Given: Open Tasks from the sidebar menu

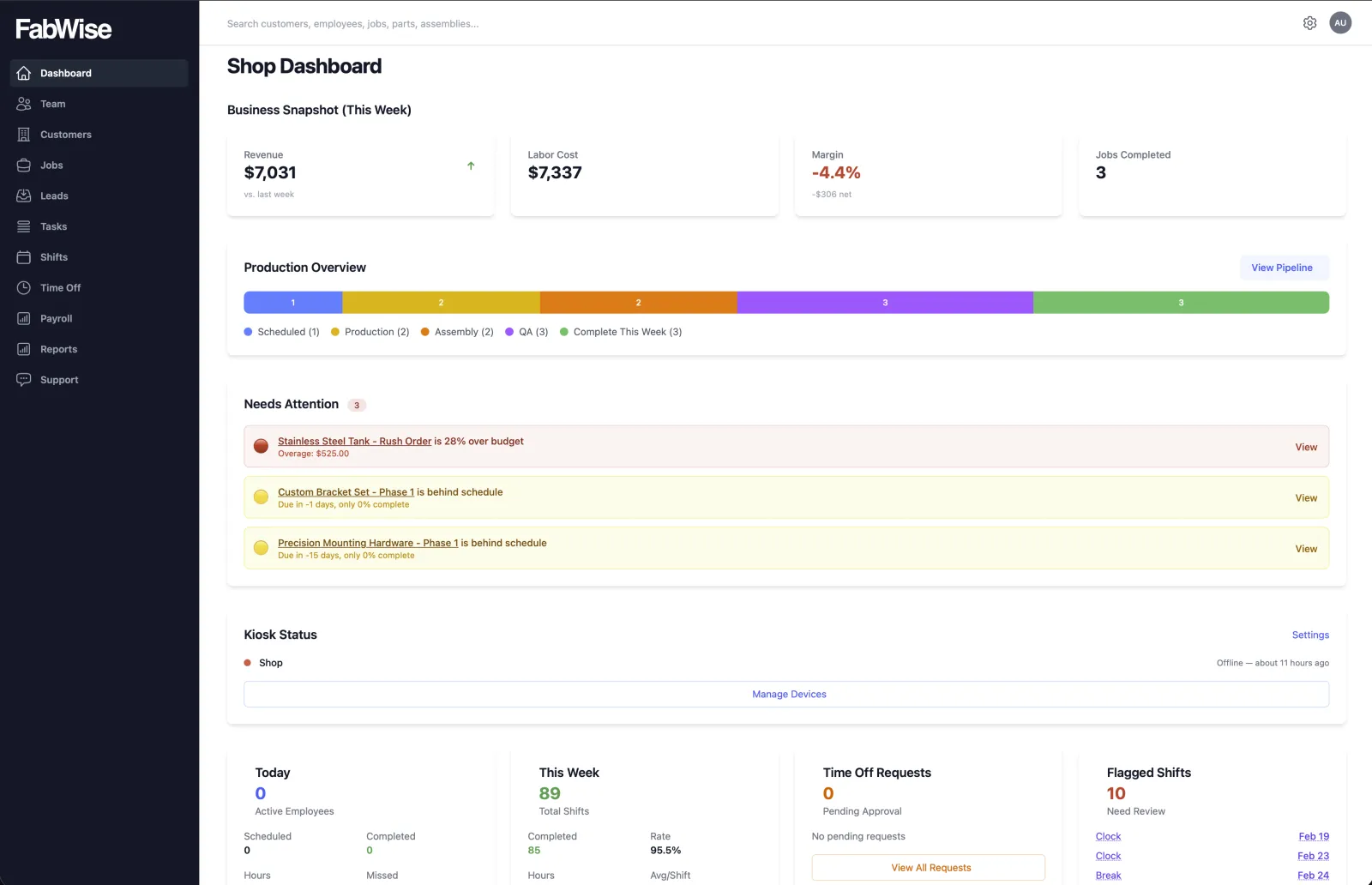Looking at the screenshot, I should 53,226.
